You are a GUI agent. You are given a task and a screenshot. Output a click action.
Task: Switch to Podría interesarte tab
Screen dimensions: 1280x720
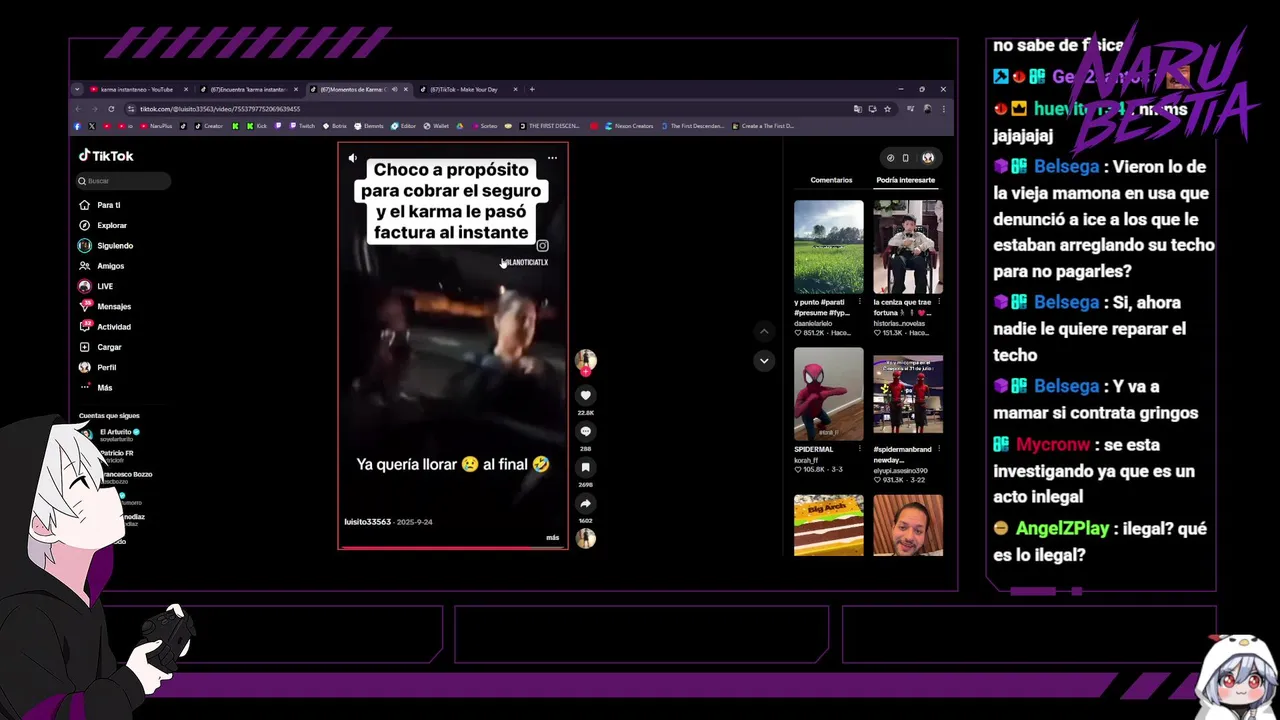(905, 180)
